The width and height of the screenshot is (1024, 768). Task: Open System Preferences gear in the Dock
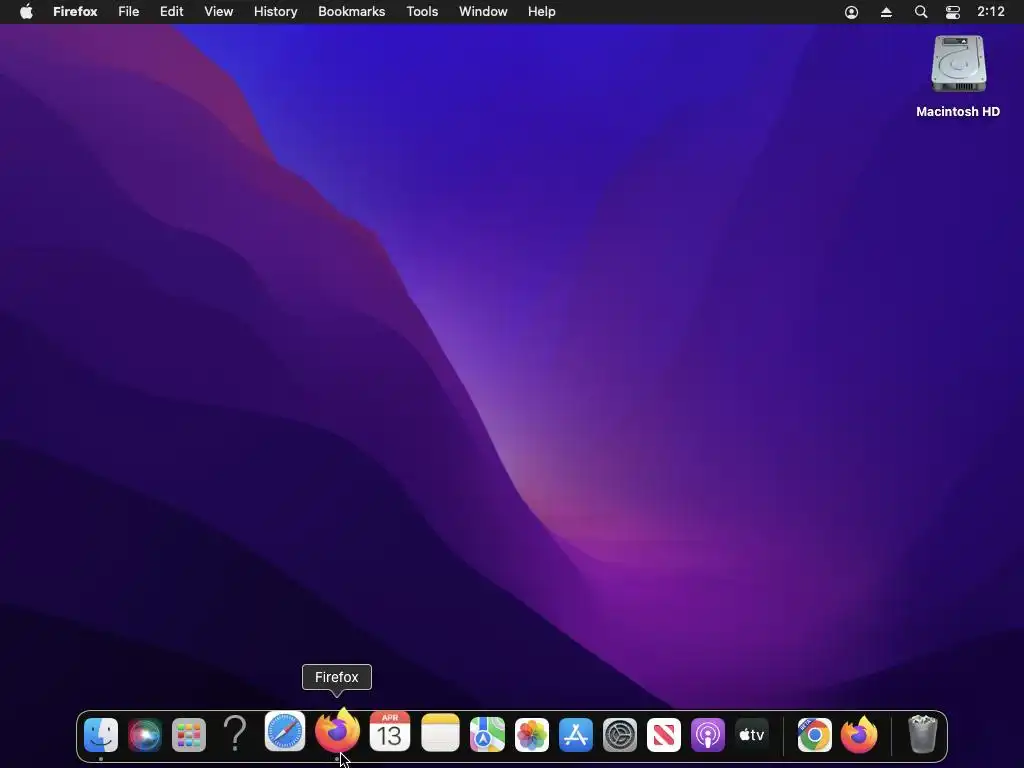point(620,735)
